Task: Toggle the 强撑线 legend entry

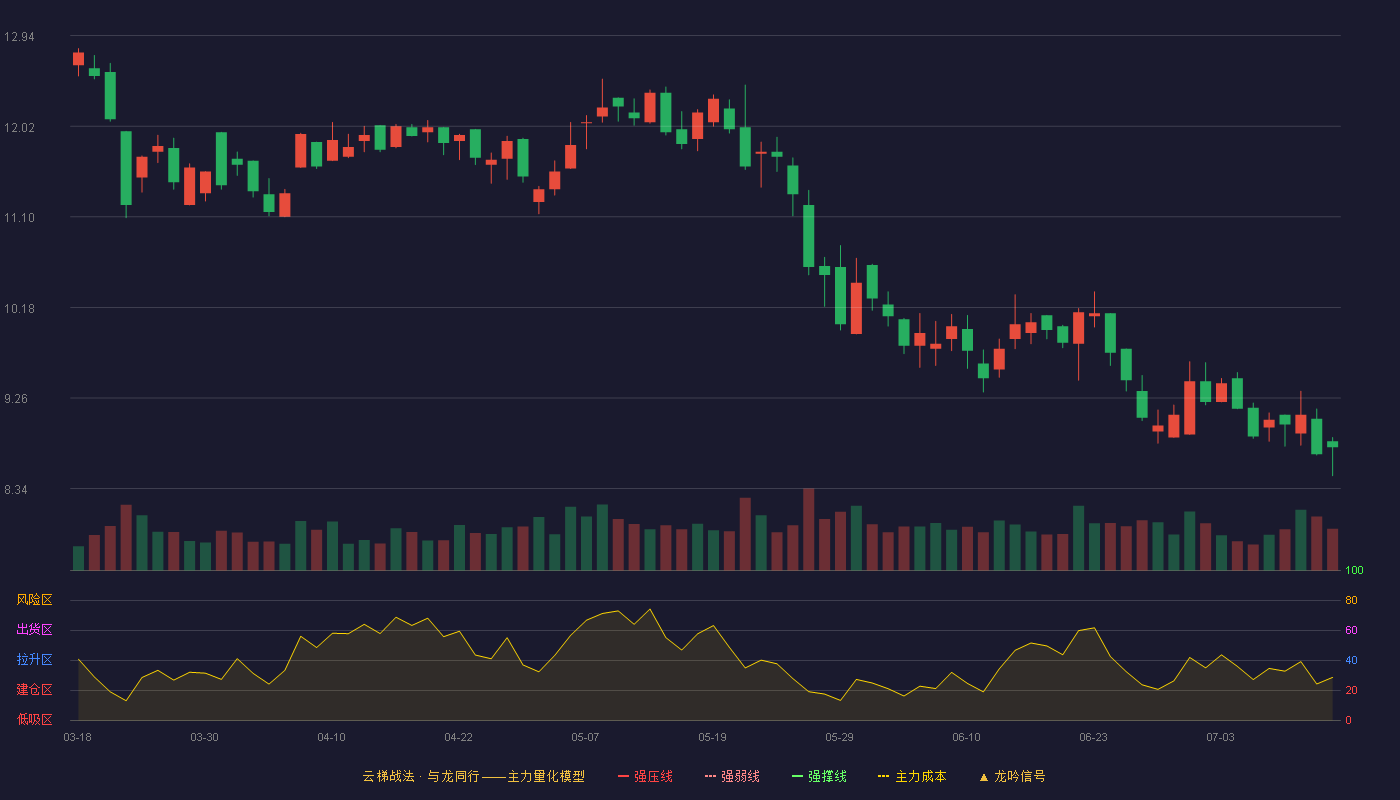Action: click(x=819, y=776)
